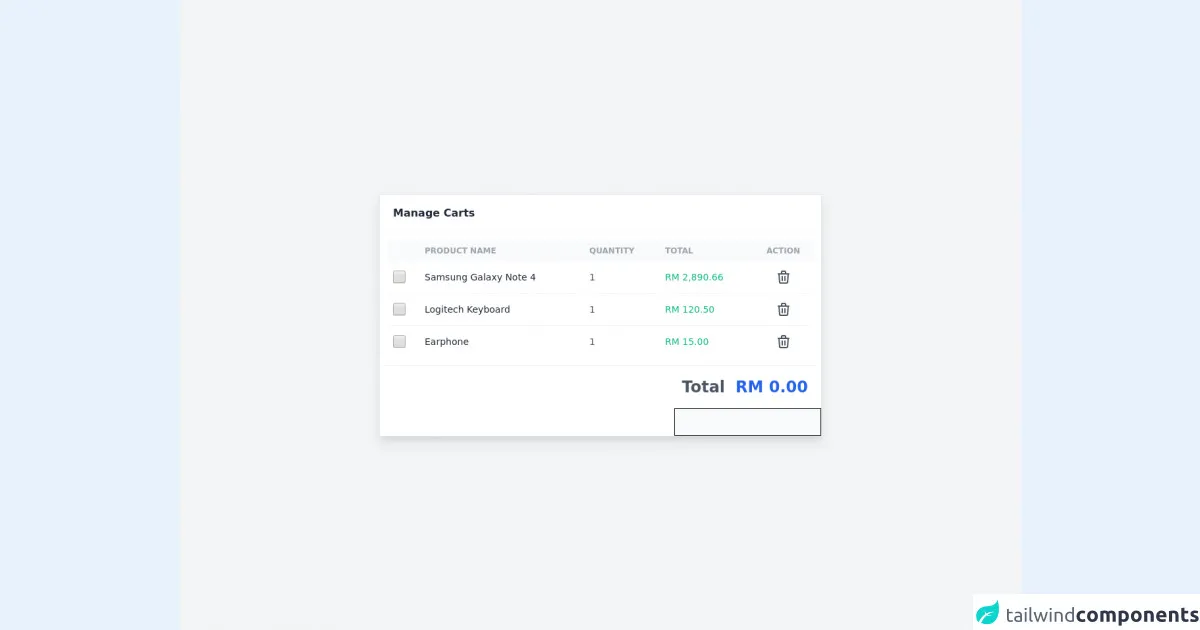1200x630 pixels.
Task: Click the Samsung Galaxy Note 4 name
Action: point(480,277)
